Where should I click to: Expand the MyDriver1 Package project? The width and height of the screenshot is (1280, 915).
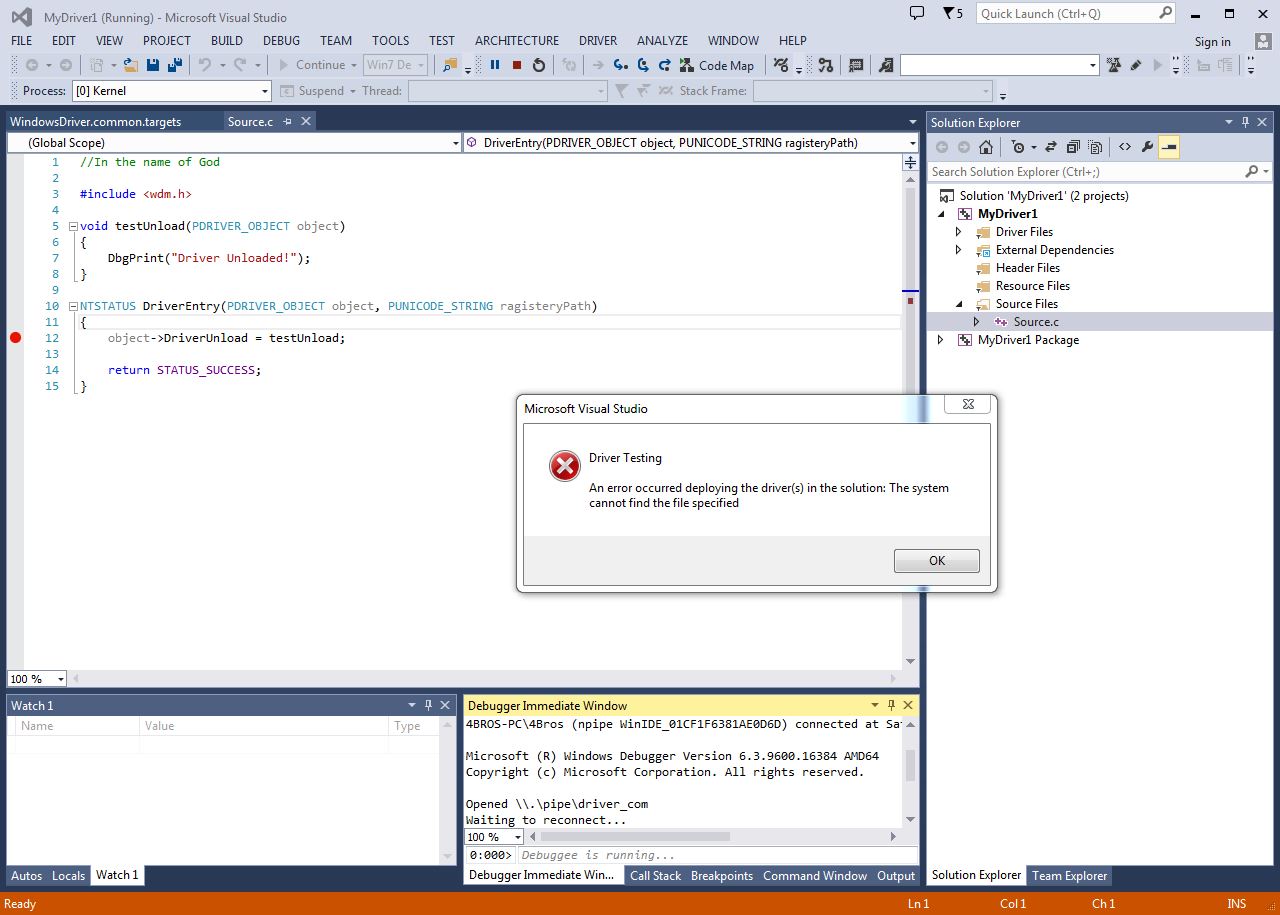(x=941, y=340)
